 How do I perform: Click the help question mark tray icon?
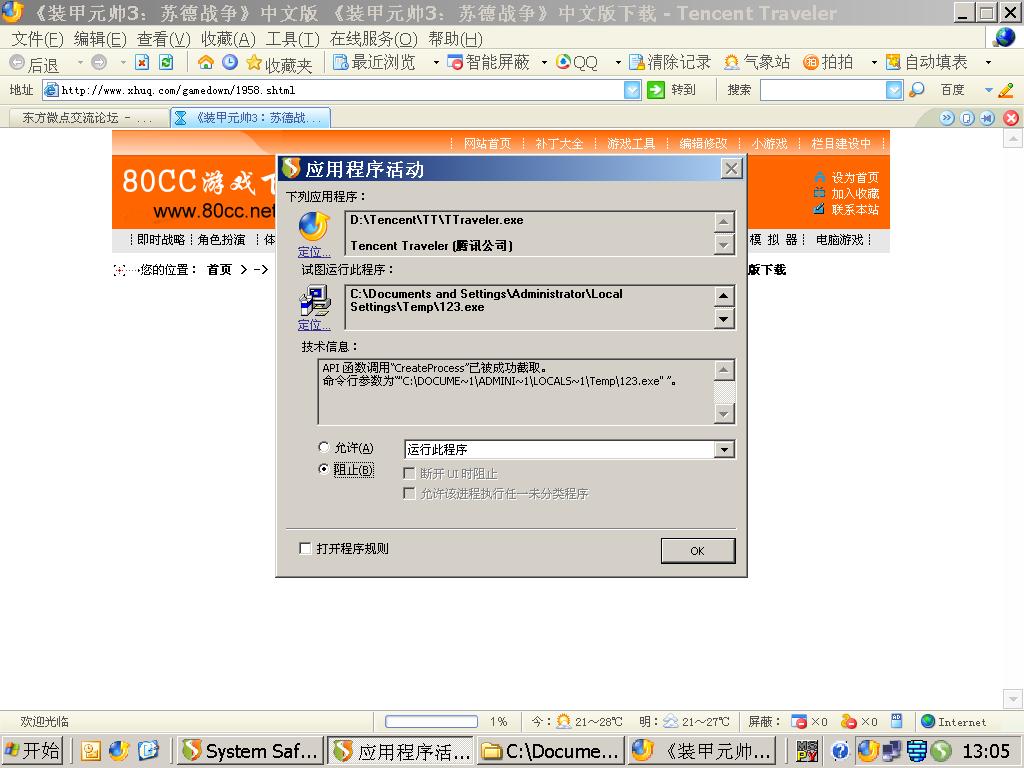840,751
